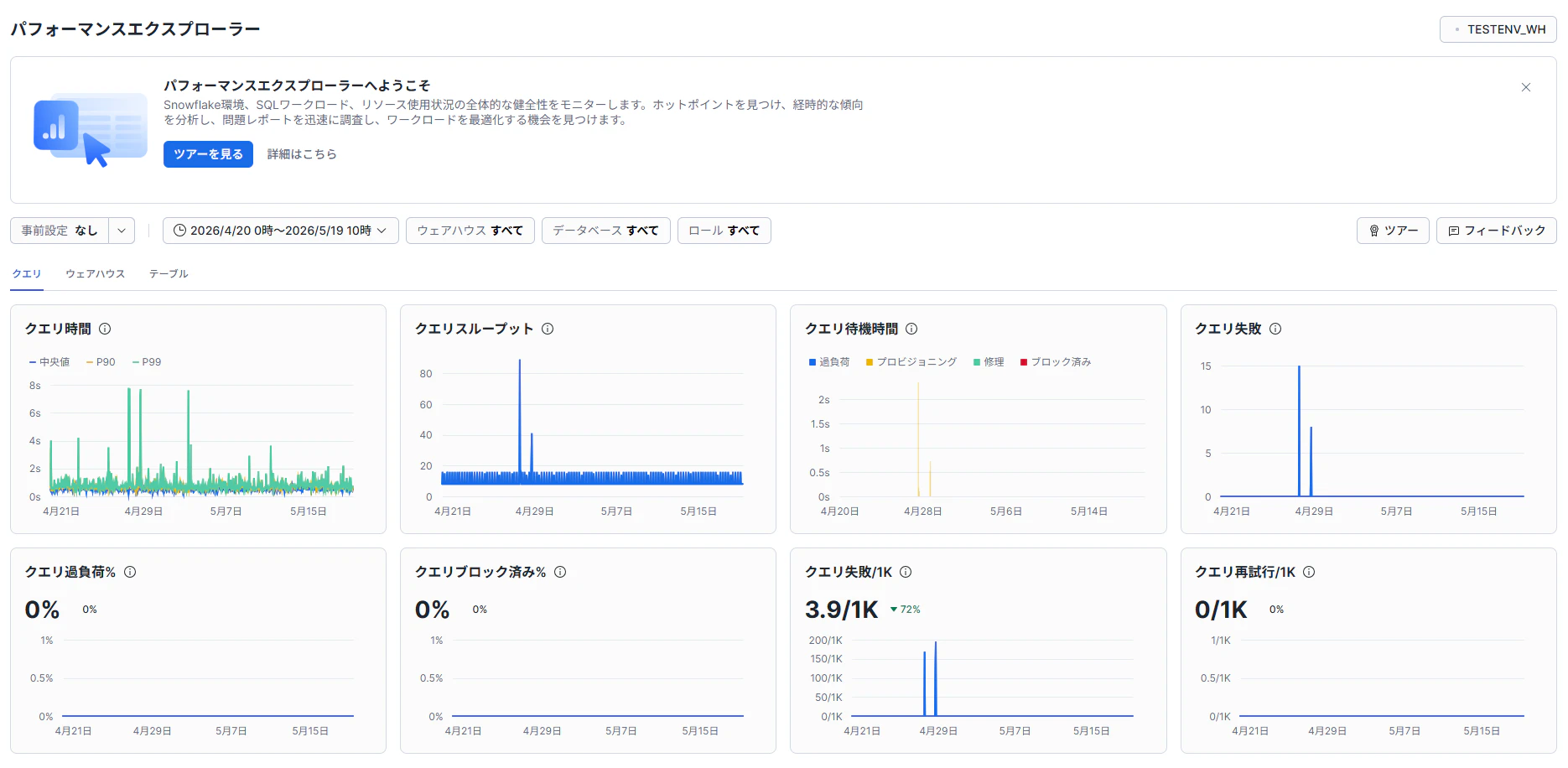
Task: Toggle プロビジョニング legend entry
Action: 911,362
